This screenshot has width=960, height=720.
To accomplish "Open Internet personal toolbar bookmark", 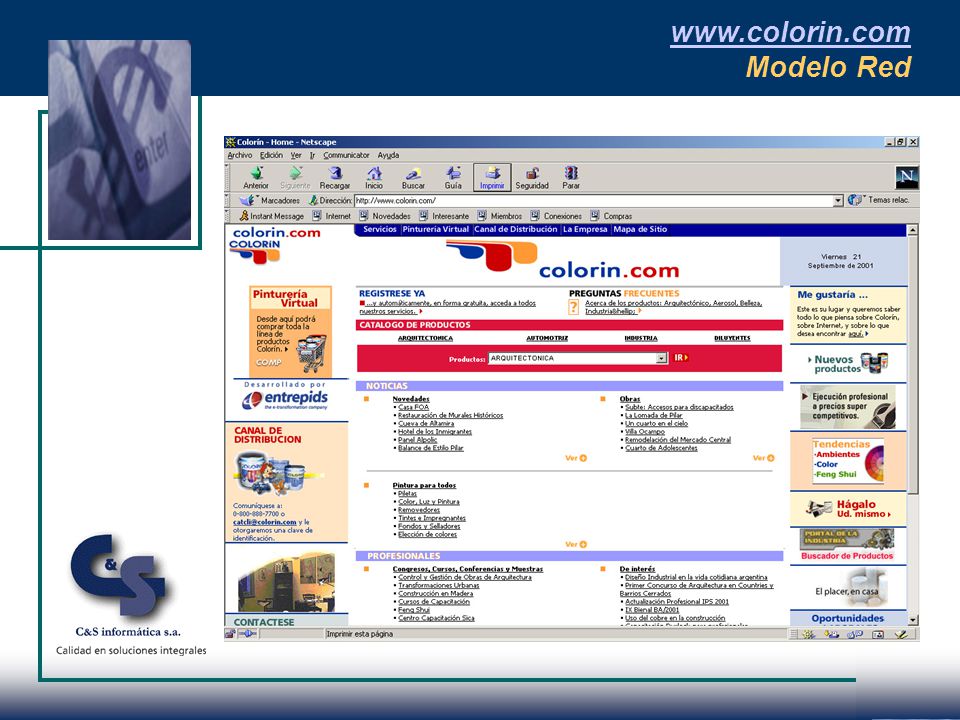I will pos(331,216).
